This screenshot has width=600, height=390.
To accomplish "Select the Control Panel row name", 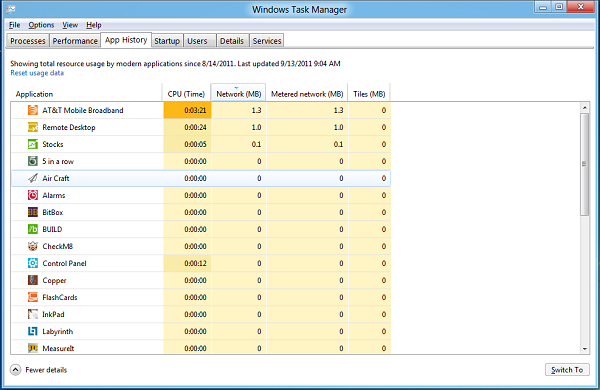I will (64, 263).
